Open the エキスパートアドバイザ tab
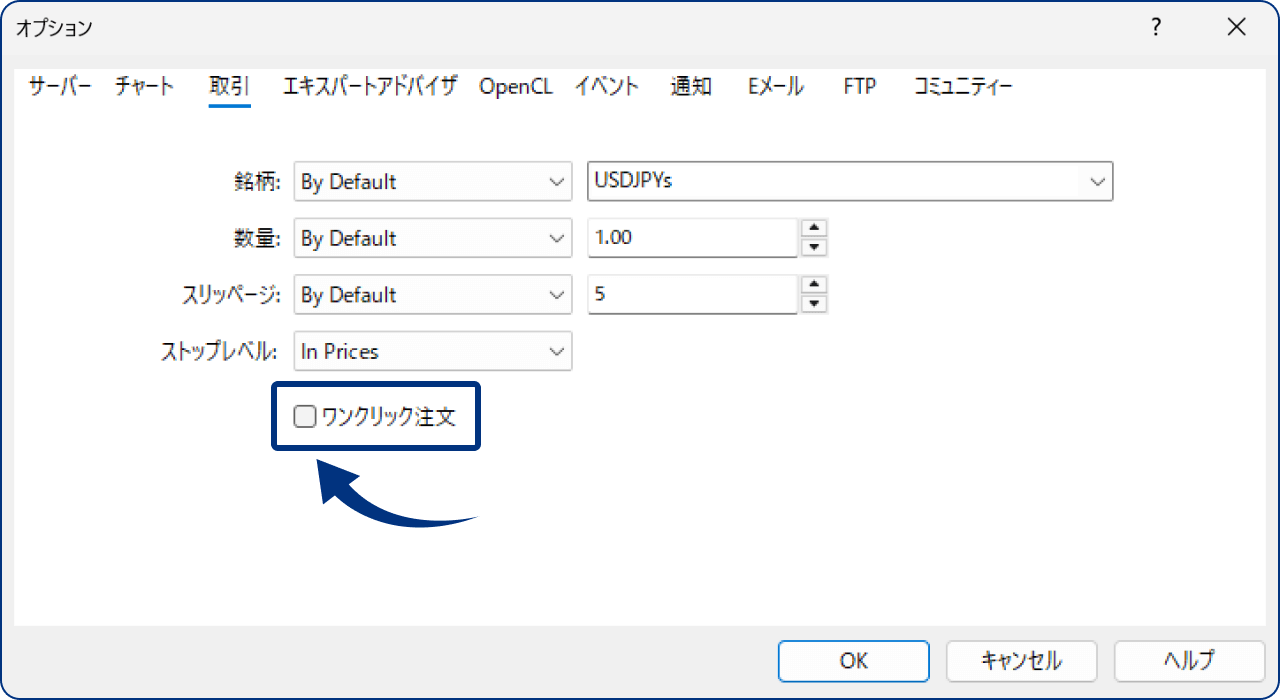The image size is (1280, 700). pyautogui.click(x=369, y=87)
